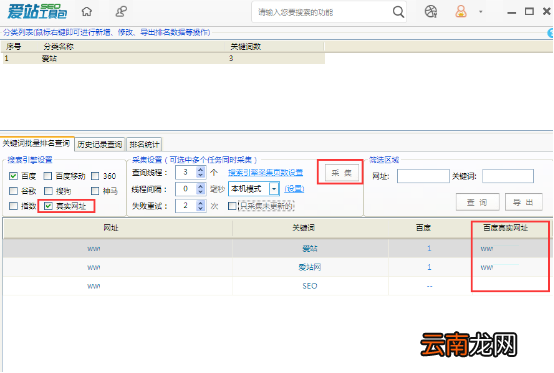554x373 pixels.
Task: Increase the 查询线程 value
Action: (x=201, y=170)
